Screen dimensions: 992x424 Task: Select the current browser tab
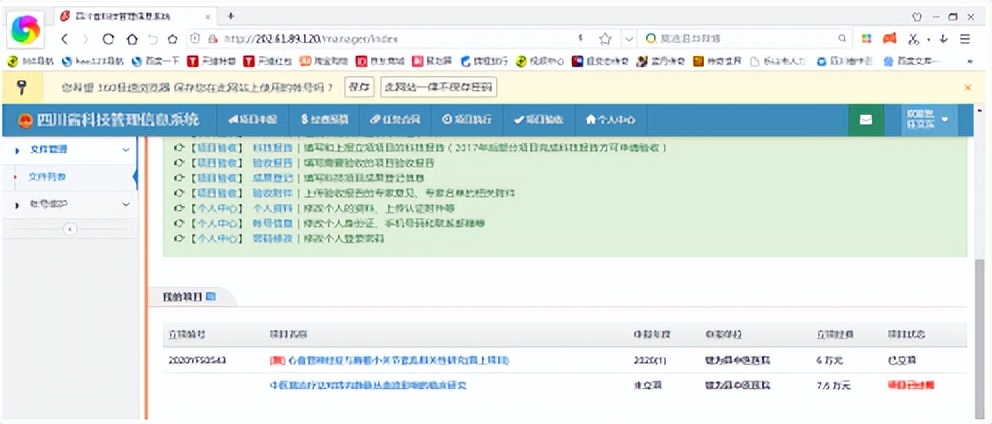click(x=135, y=16)
